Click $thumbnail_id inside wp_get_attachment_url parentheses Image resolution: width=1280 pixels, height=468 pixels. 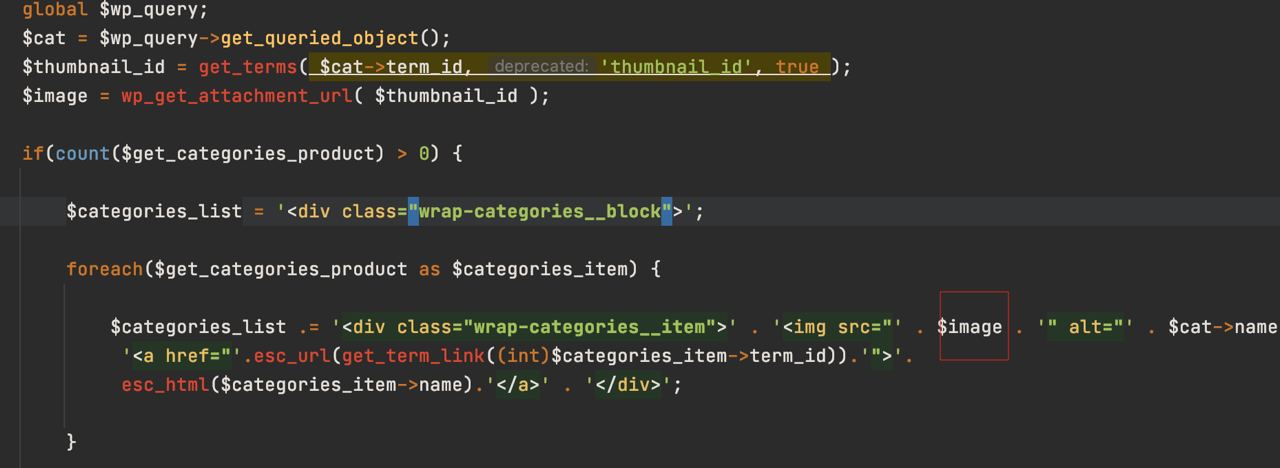446,96
